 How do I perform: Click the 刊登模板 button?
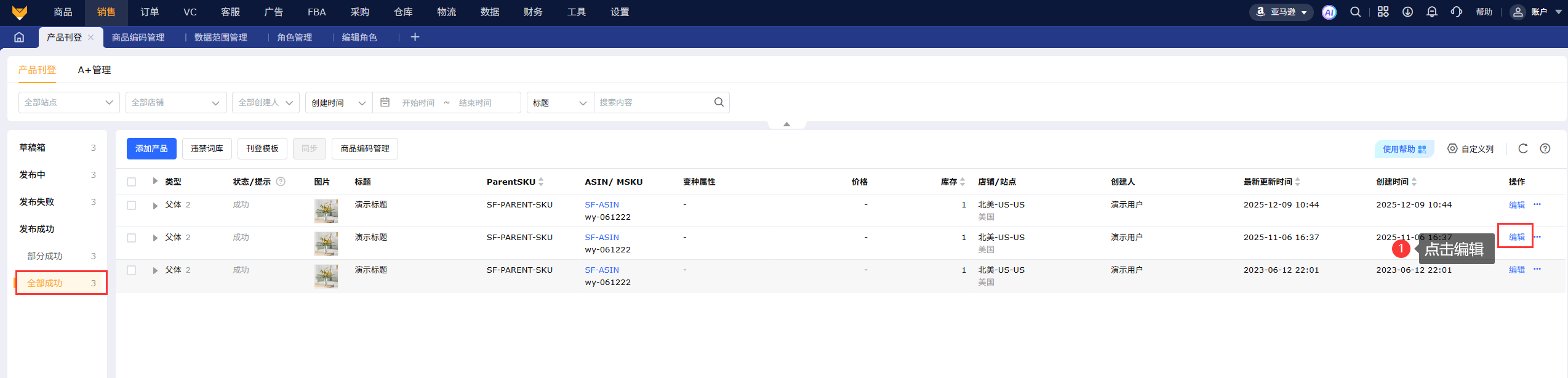tap(262, 148)
